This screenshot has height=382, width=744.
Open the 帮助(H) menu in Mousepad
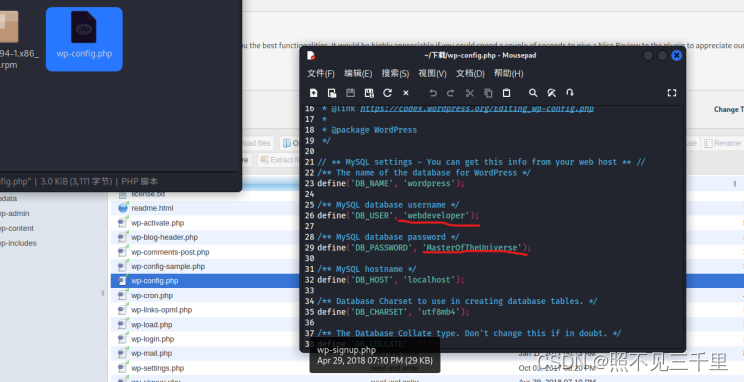(x=509, y=74)
